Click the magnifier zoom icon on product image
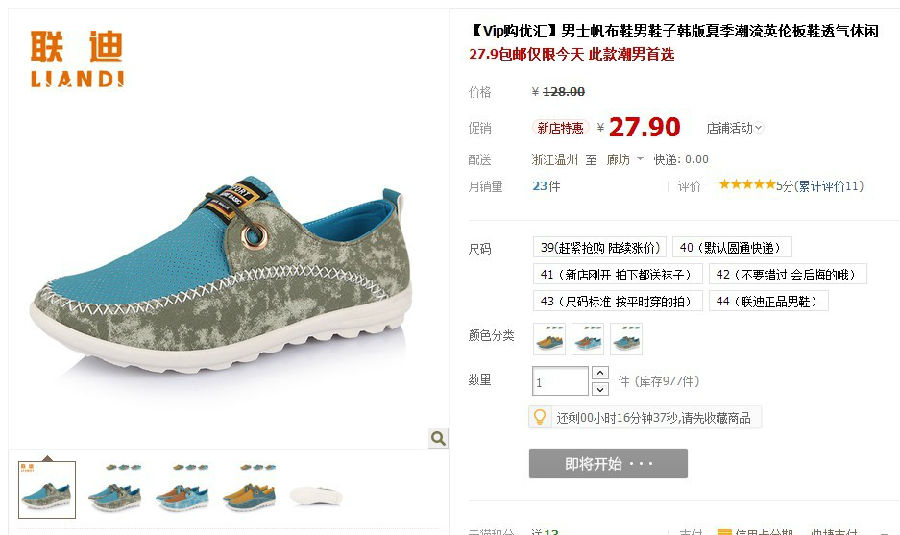Image resolution: width=900 pixels, height=535 pixels. pos(439,439)
